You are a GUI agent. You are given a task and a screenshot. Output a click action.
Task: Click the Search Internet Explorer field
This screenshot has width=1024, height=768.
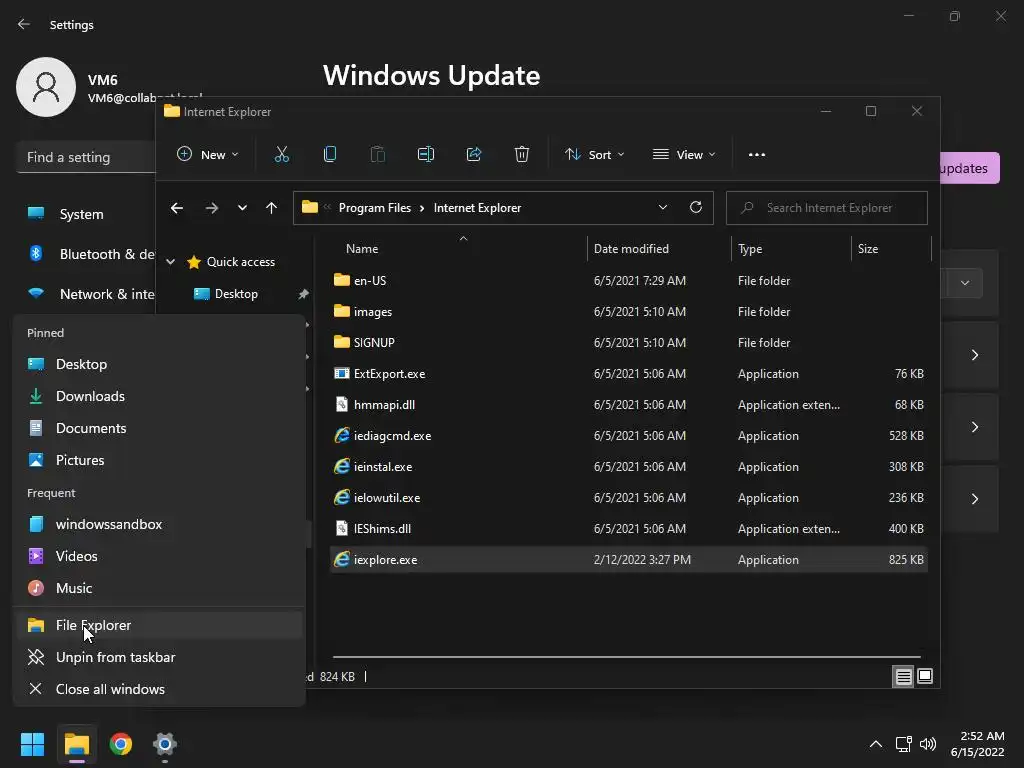(x=827, y=208)
